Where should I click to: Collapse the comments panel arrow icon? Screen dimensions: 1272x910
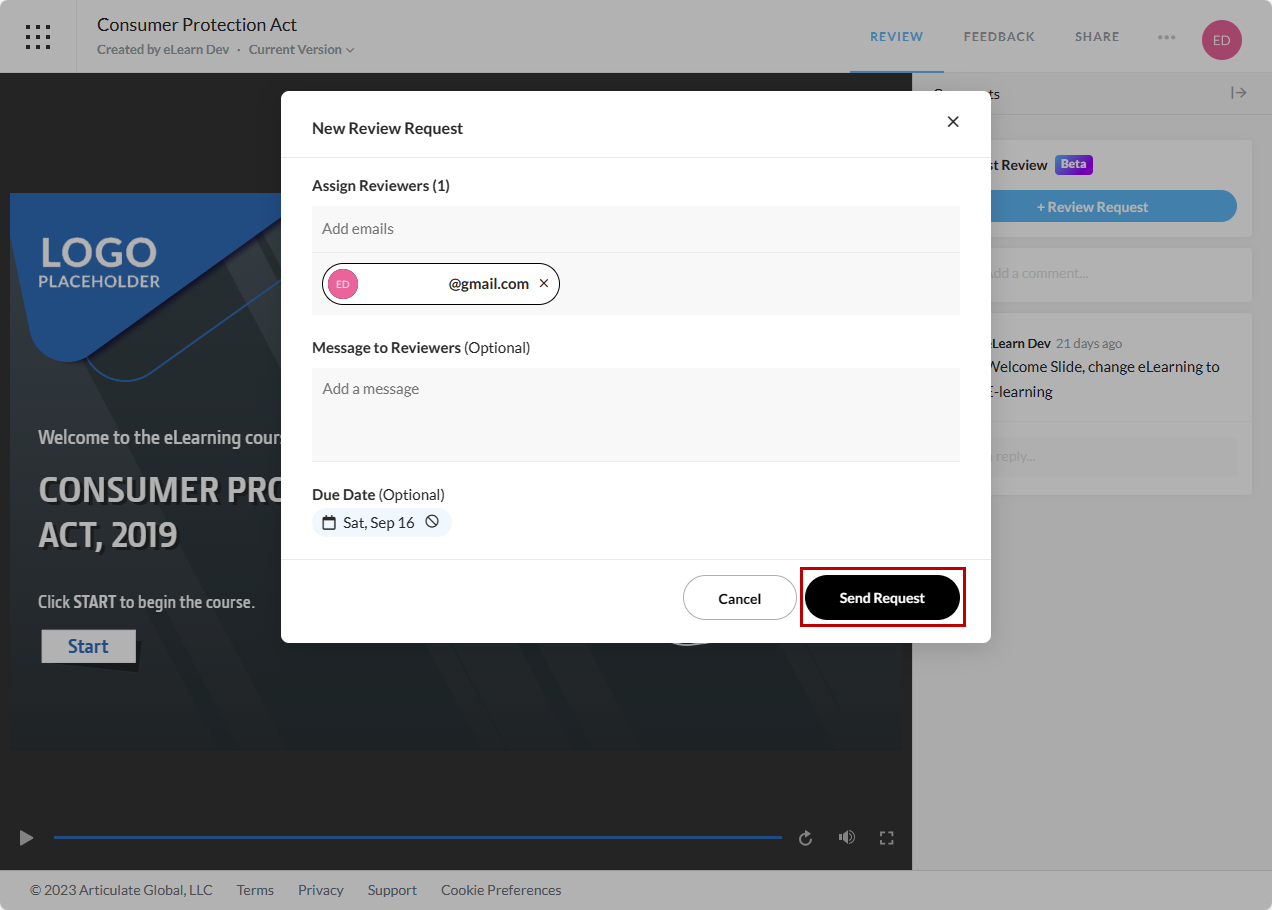click(x=1238, y=93)
